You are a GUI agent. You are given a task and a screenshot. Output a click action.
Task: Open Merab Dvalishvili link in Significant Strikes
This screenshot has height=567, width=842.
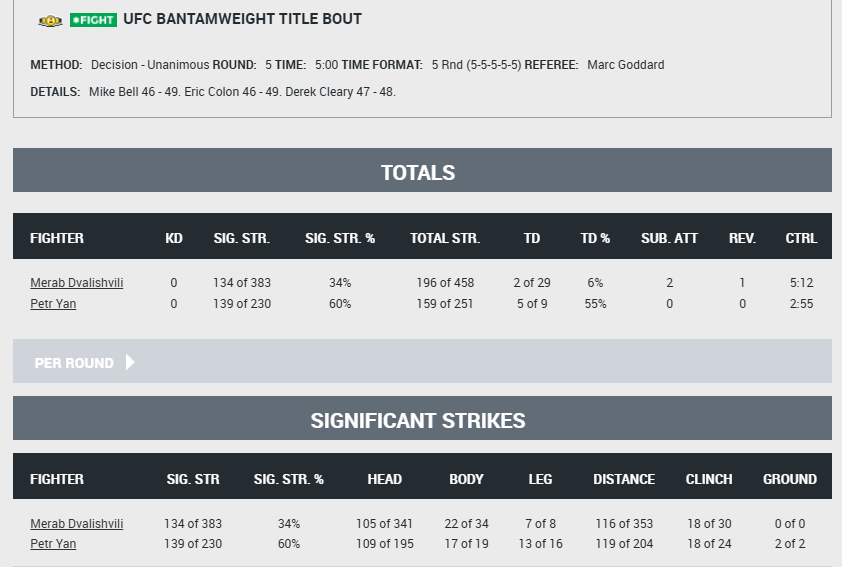tap(77, 524)
